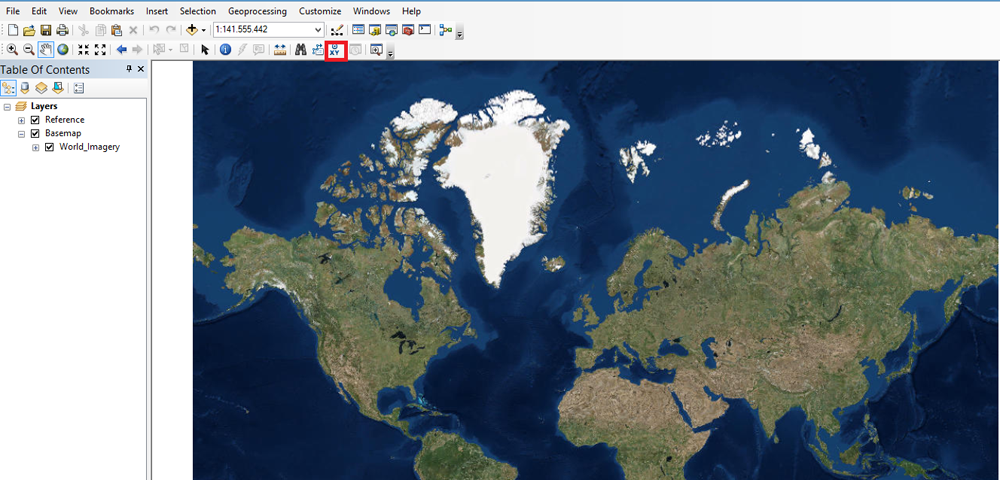Expand the Reference layer group

21,120
